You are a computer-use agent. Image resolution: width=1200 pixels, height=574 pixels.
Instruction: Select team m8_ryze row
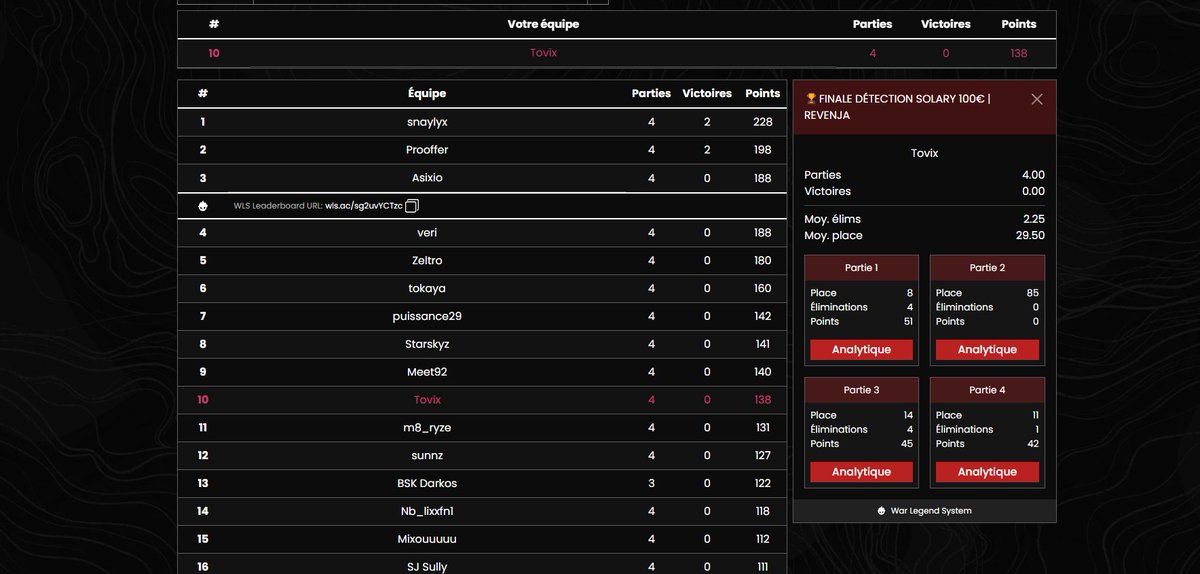pos(482,428)
